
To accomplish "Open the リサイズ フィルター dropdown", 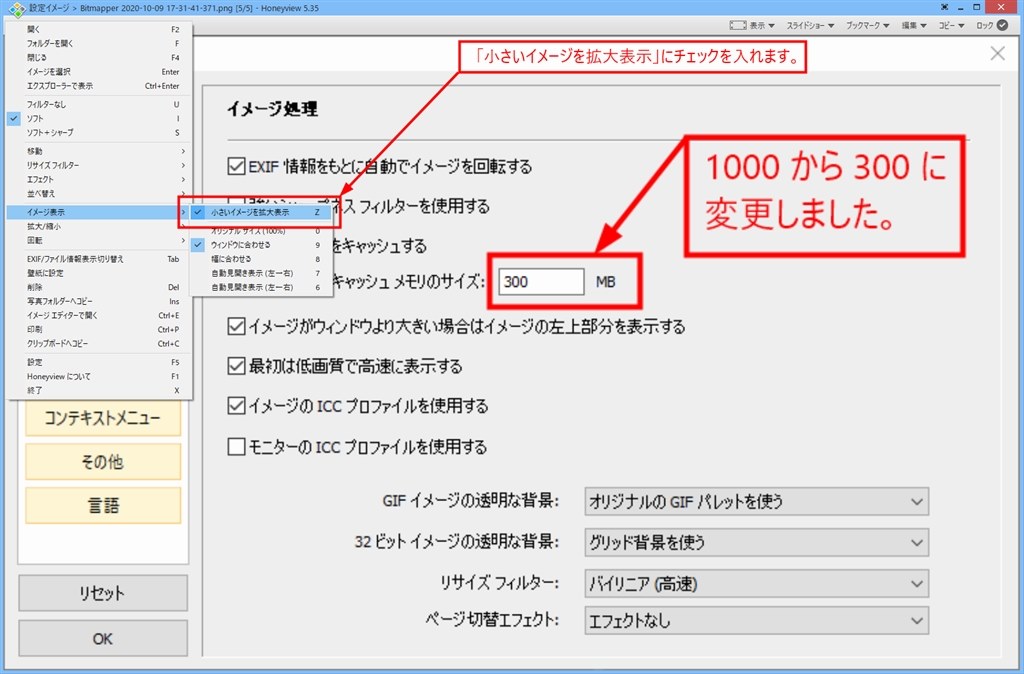I will point(756,583).
